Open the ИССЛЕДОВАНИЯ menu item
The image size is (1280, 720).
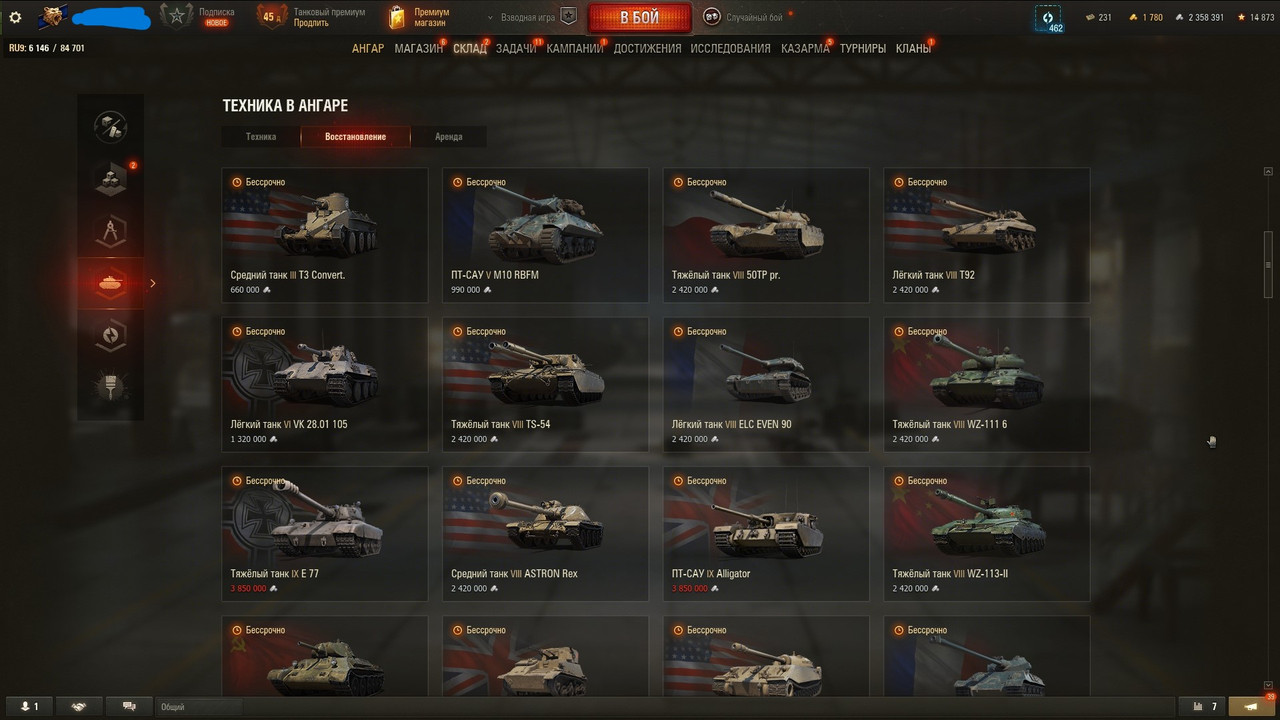730,48
